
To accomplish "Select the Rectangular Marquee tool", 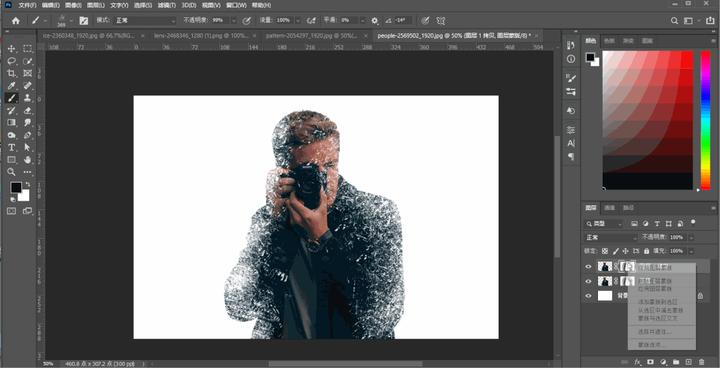I will 28,49.
